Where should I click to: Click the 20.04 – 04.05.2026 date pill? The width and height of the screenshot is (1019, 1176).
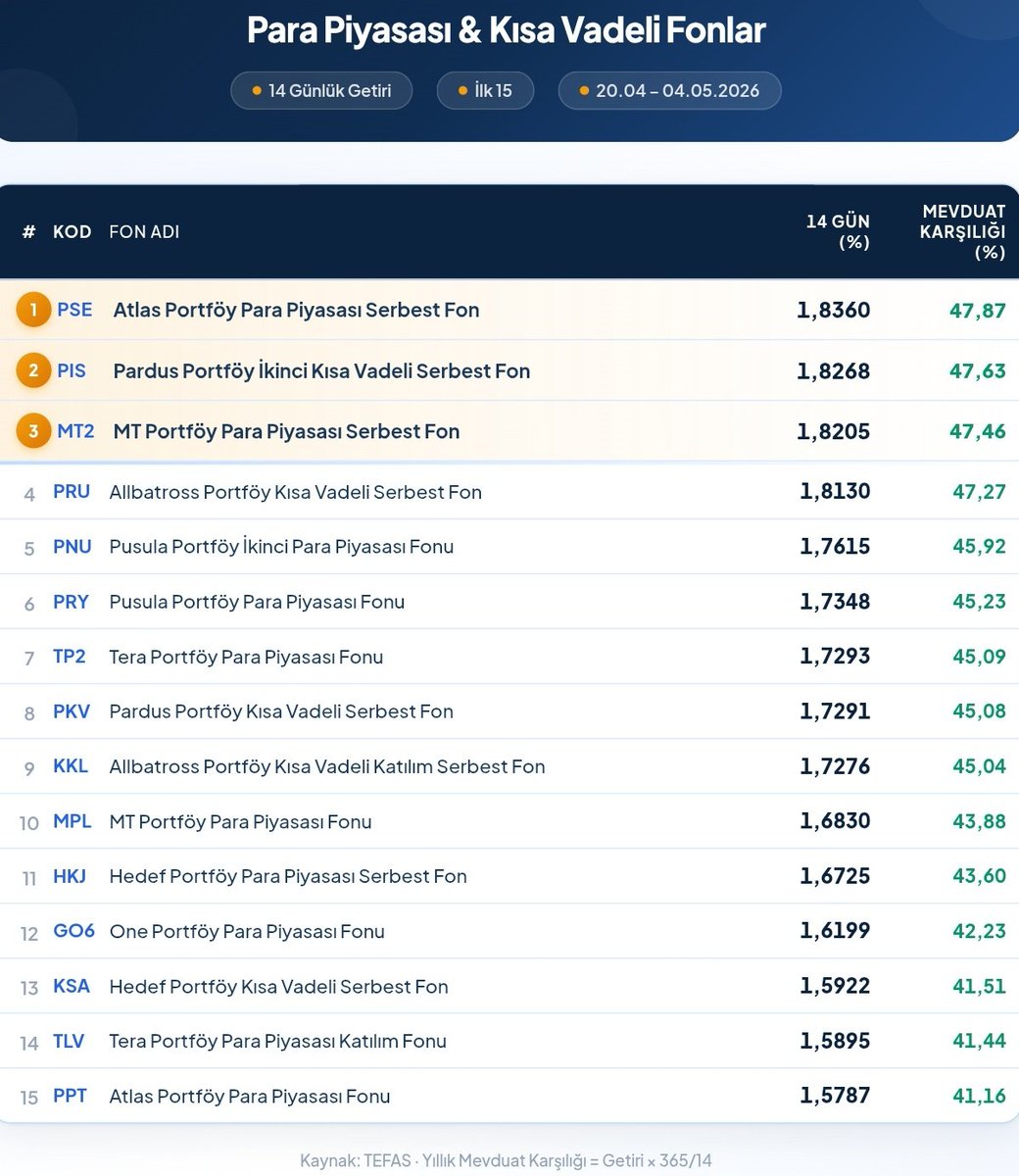669,91
